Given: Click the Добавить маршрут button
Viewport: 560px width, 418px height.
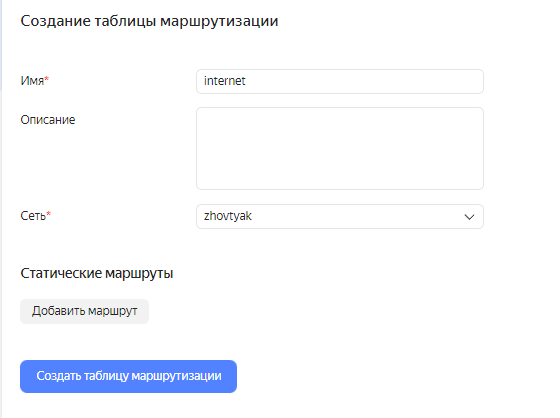Looking at the screenshot, I should click(84, 311).
